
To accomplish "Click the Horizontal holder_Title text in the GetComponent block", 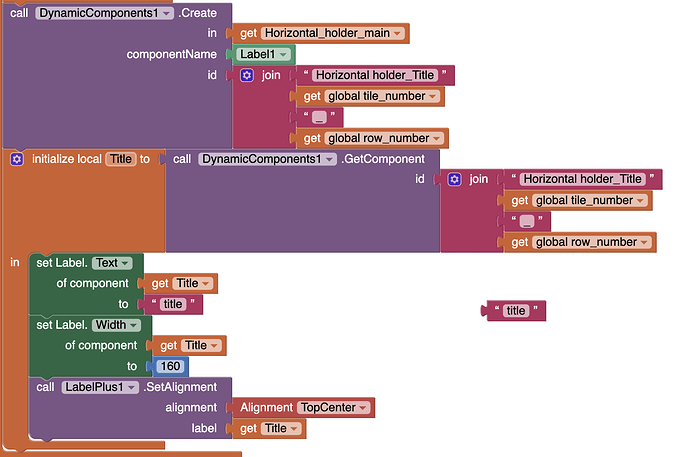I will [583, 179].
